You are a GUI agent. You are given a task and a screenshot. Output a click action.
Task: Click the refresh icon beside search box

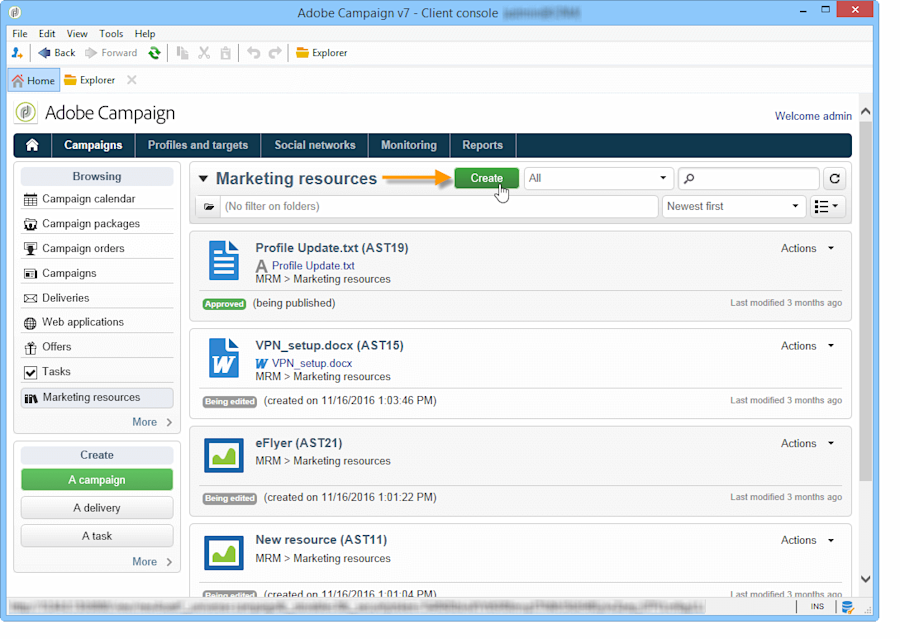835,178
